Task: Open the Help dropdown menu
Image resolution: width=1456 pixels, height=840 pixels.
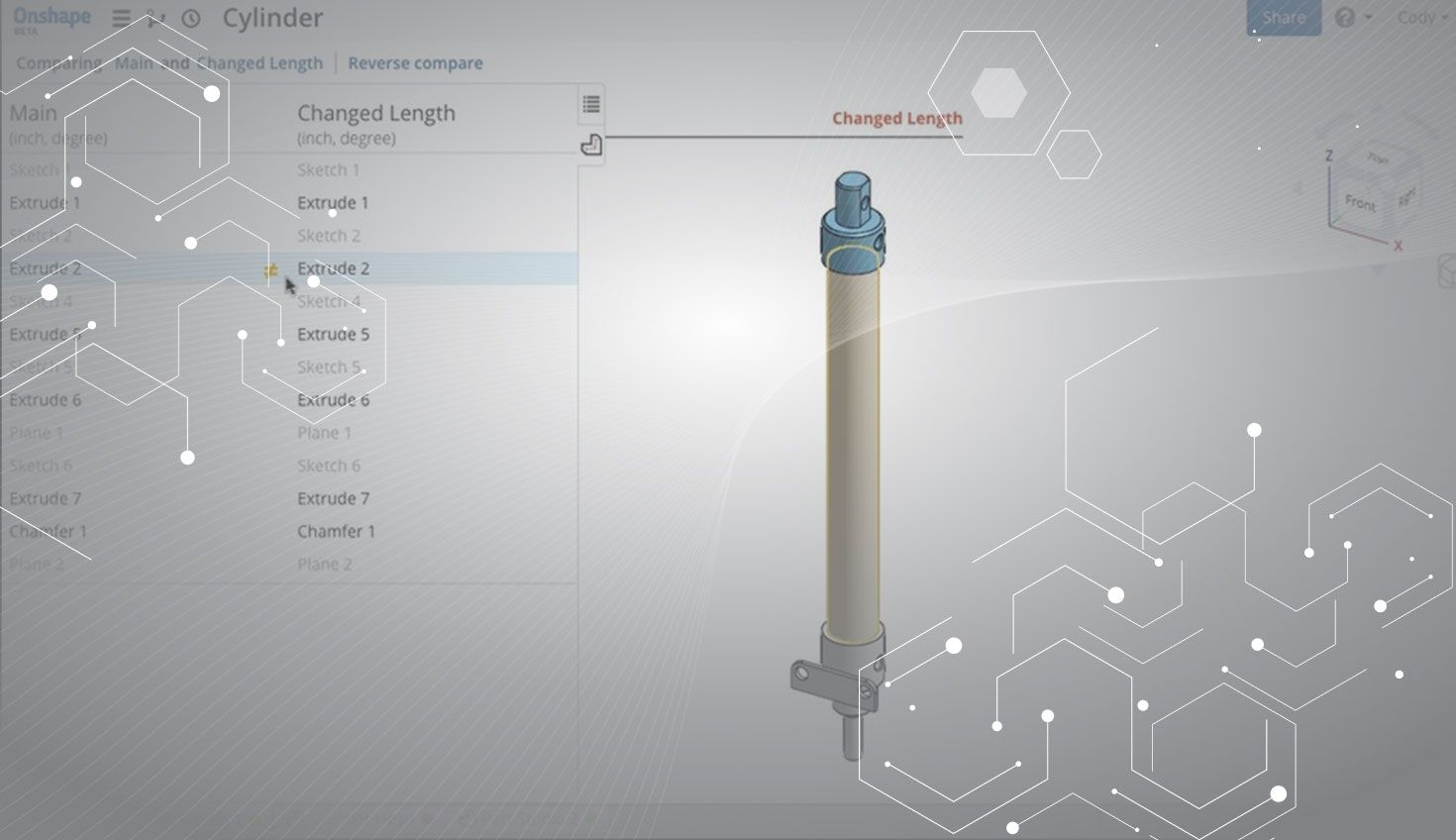Action: (1352, 18)
